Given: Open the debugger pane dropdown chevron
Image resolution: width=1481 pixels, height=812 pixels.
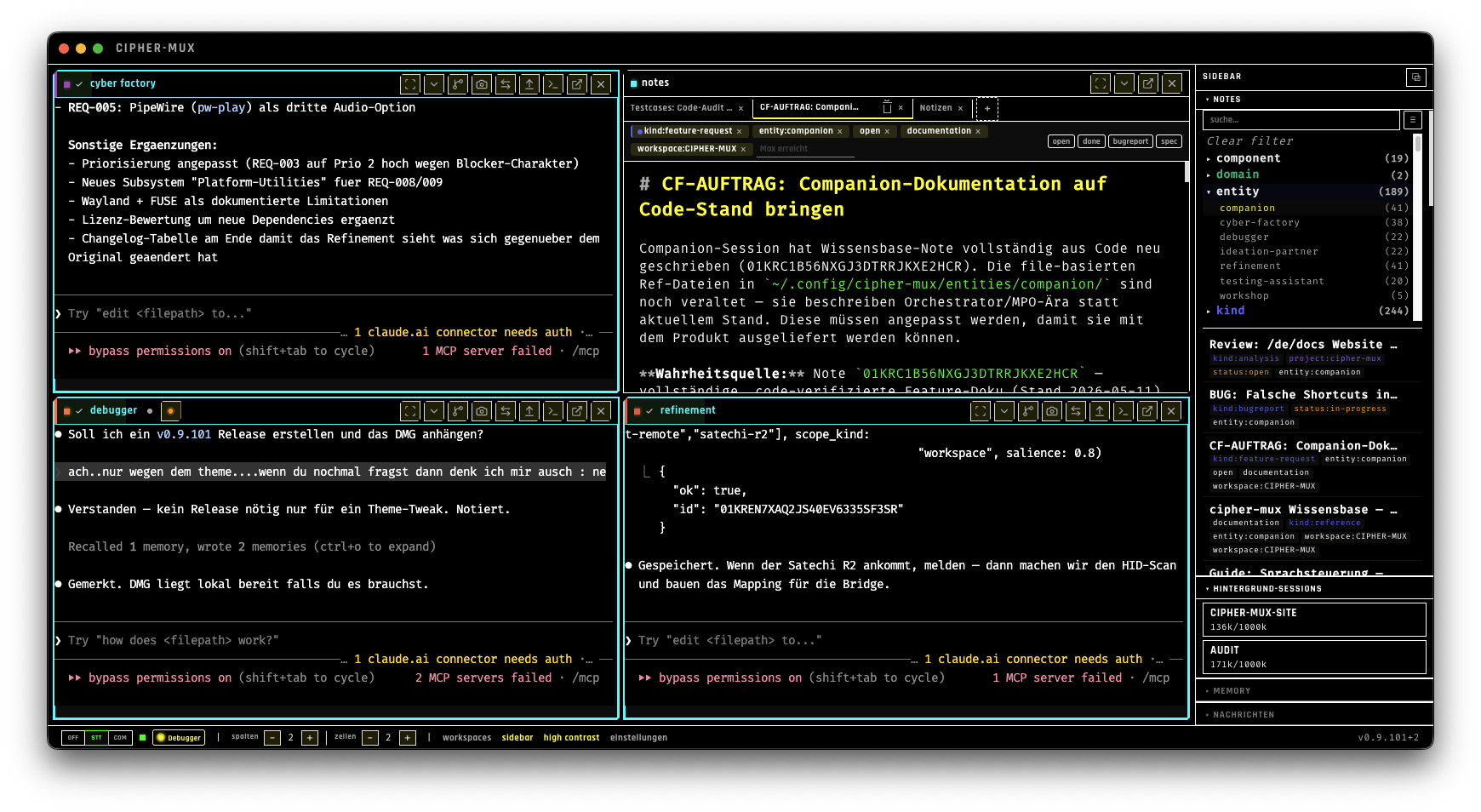Looking at the screenshot, I should click(x=434, y=411).
